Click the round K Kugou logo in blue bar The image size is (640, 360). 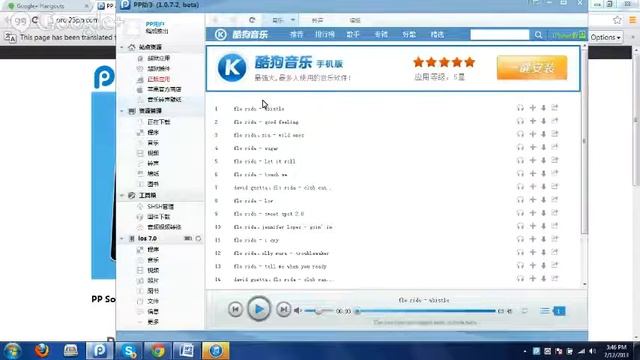(x=220, y=35)
